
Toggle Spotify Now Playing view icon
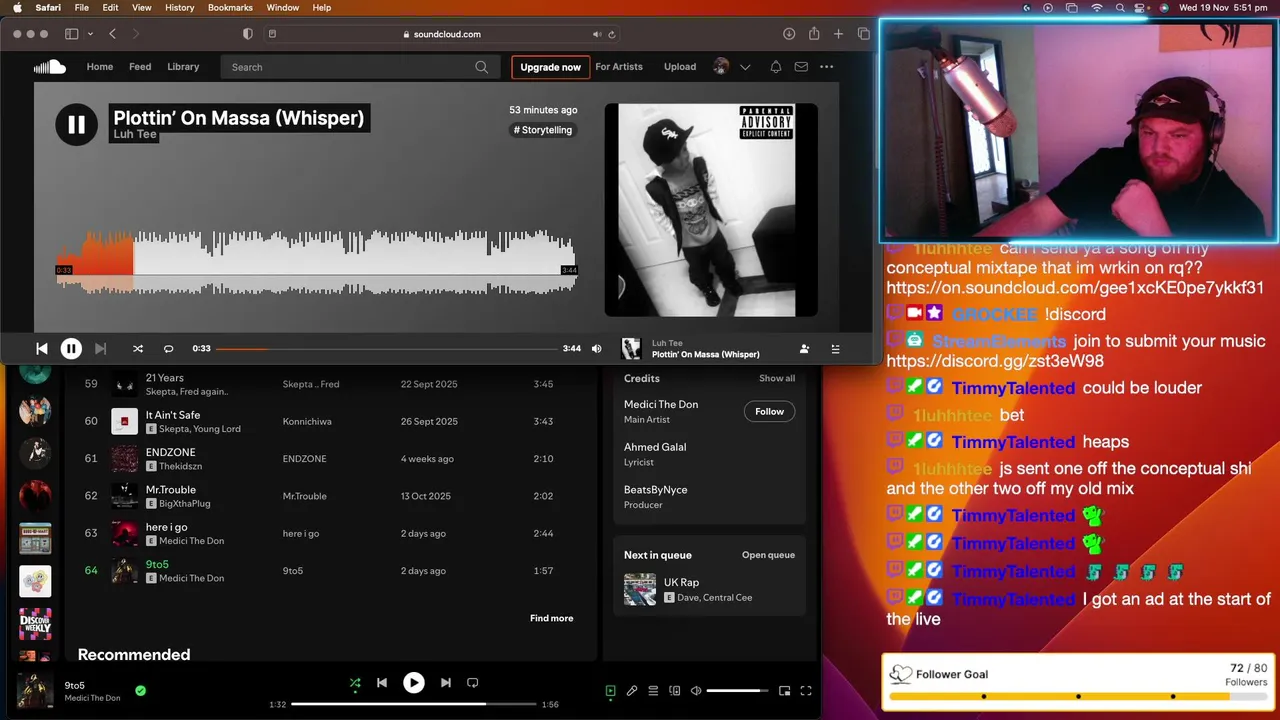click(611, 690)
